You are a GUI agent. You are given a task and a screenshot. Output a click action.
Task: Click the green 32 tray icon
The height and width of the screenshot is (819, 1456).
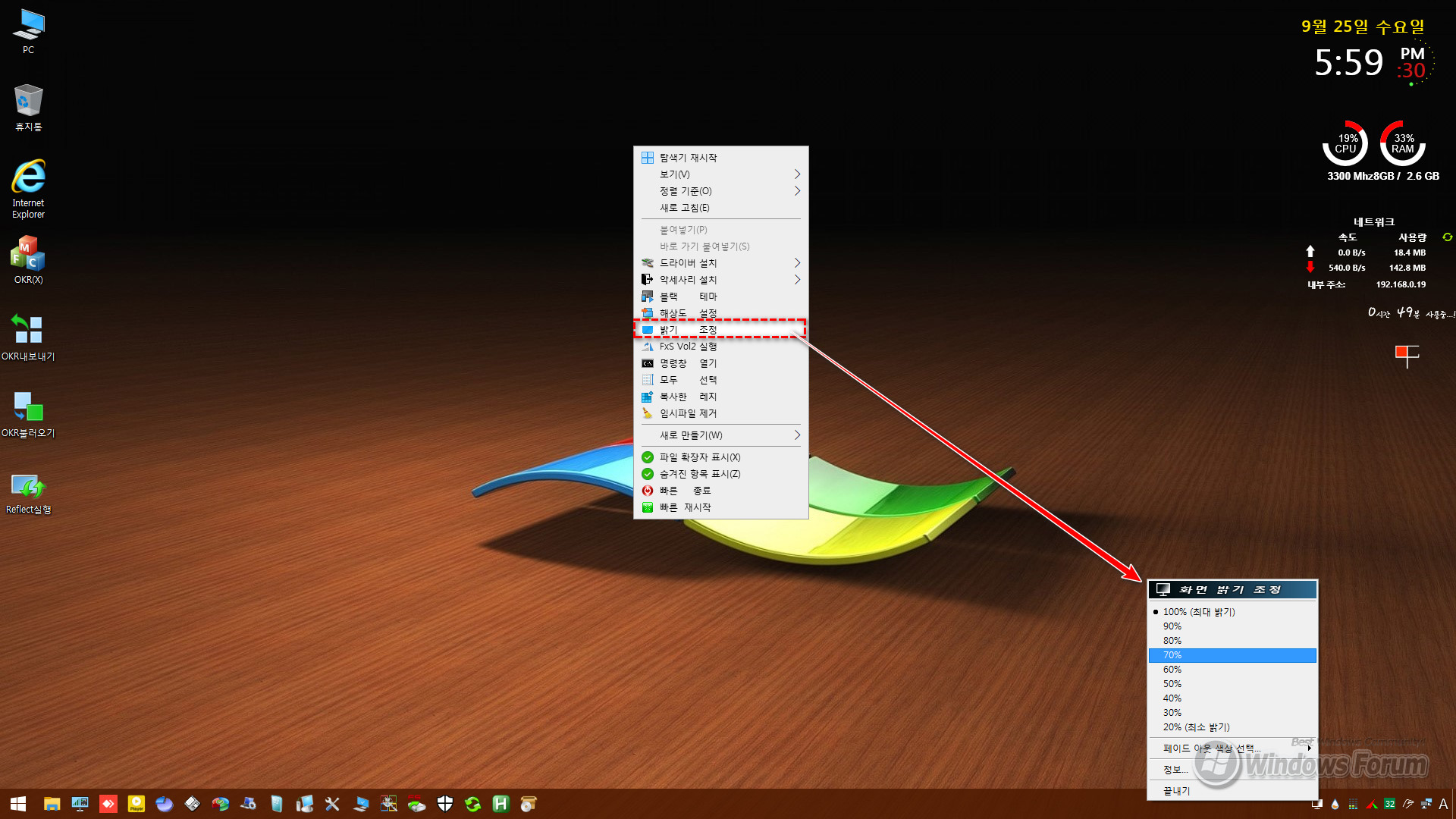pyautogui.click(x=1390, y=804)
